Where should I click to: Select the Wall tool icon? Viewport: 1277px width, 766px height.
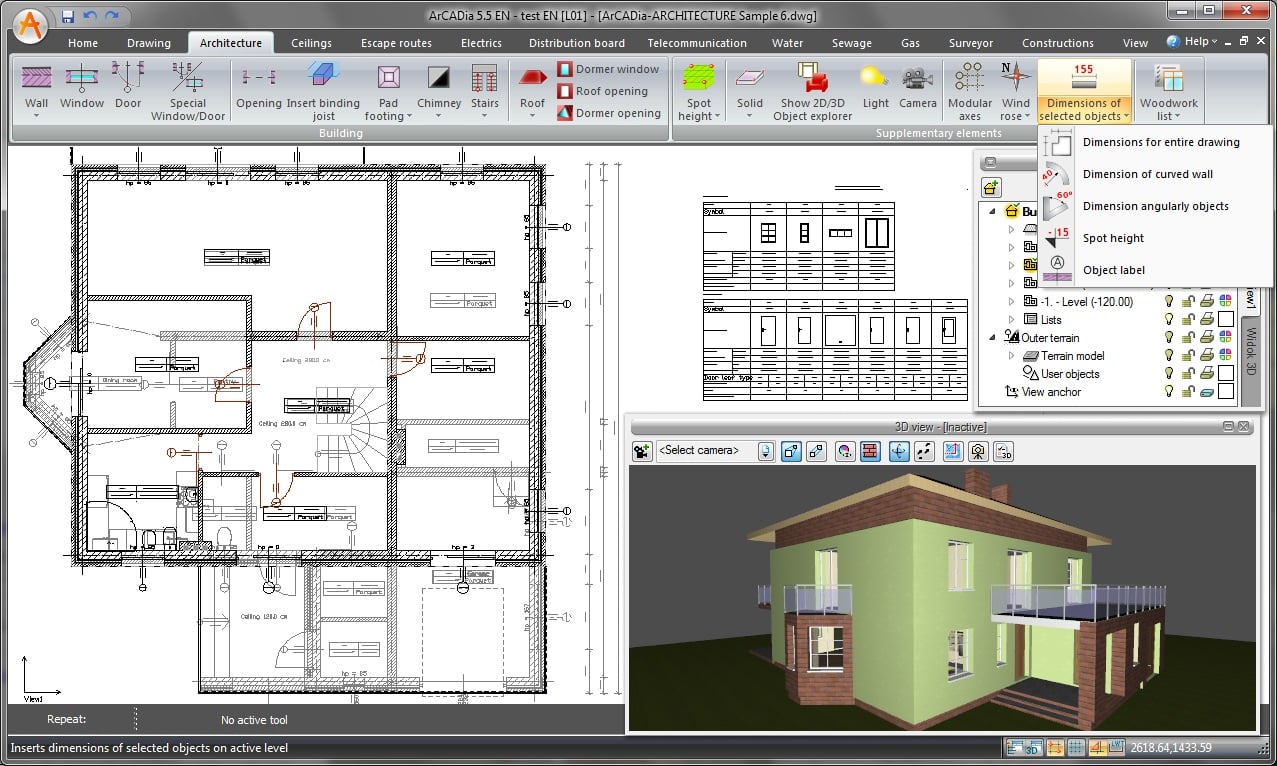[37, 79]
